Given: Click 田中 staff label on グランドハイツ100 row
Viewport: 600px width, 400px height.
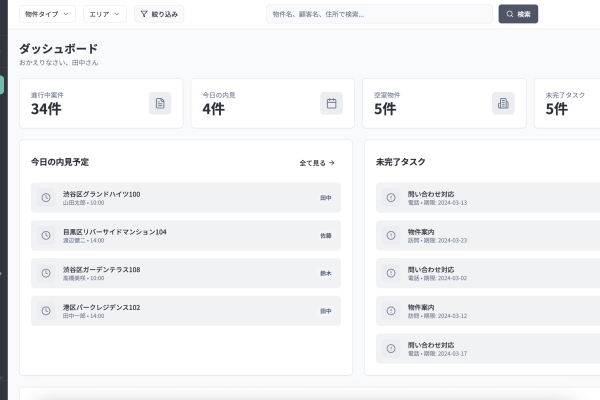Looking at the screenshot, I should point(326,198).
